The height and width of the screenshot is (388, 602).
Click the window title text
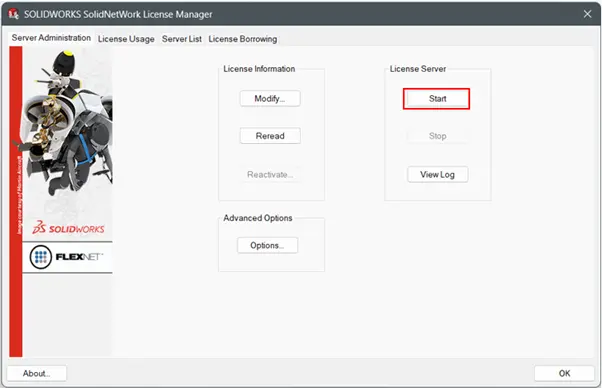pyautogui.click(x=118, y=15)
